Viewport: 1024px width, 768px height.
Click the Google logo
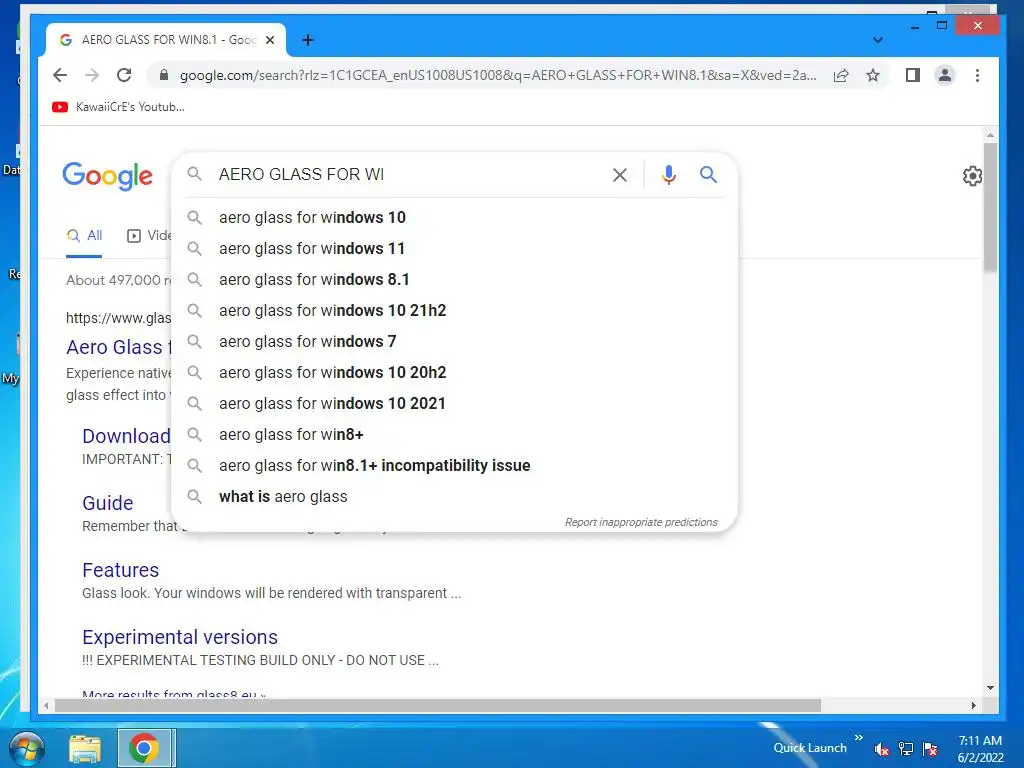107,175
